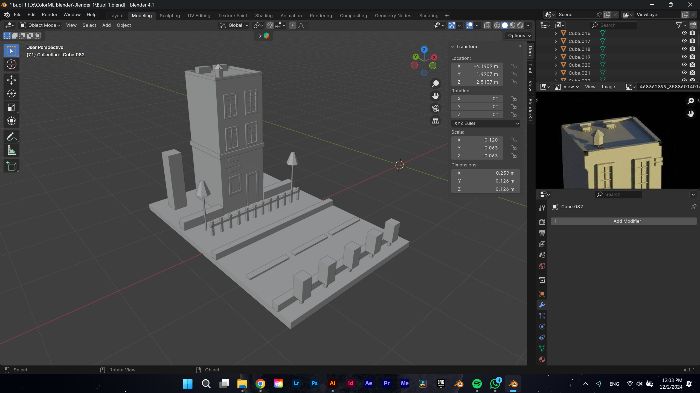Open File Explorer from the taskbar
The height and width of the screenshot is (393, 700).
tap(242, 384)
